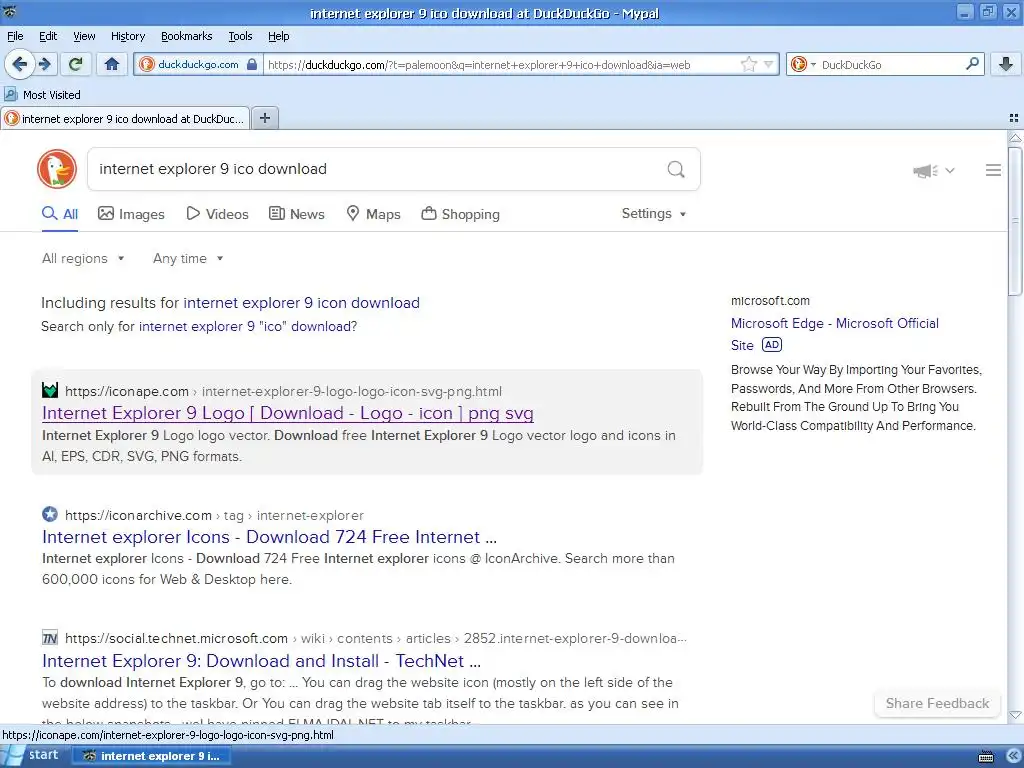The height and width of the screenshot is (768, 1024).
Task: Open the Help menu
Action: coord(279,36)
